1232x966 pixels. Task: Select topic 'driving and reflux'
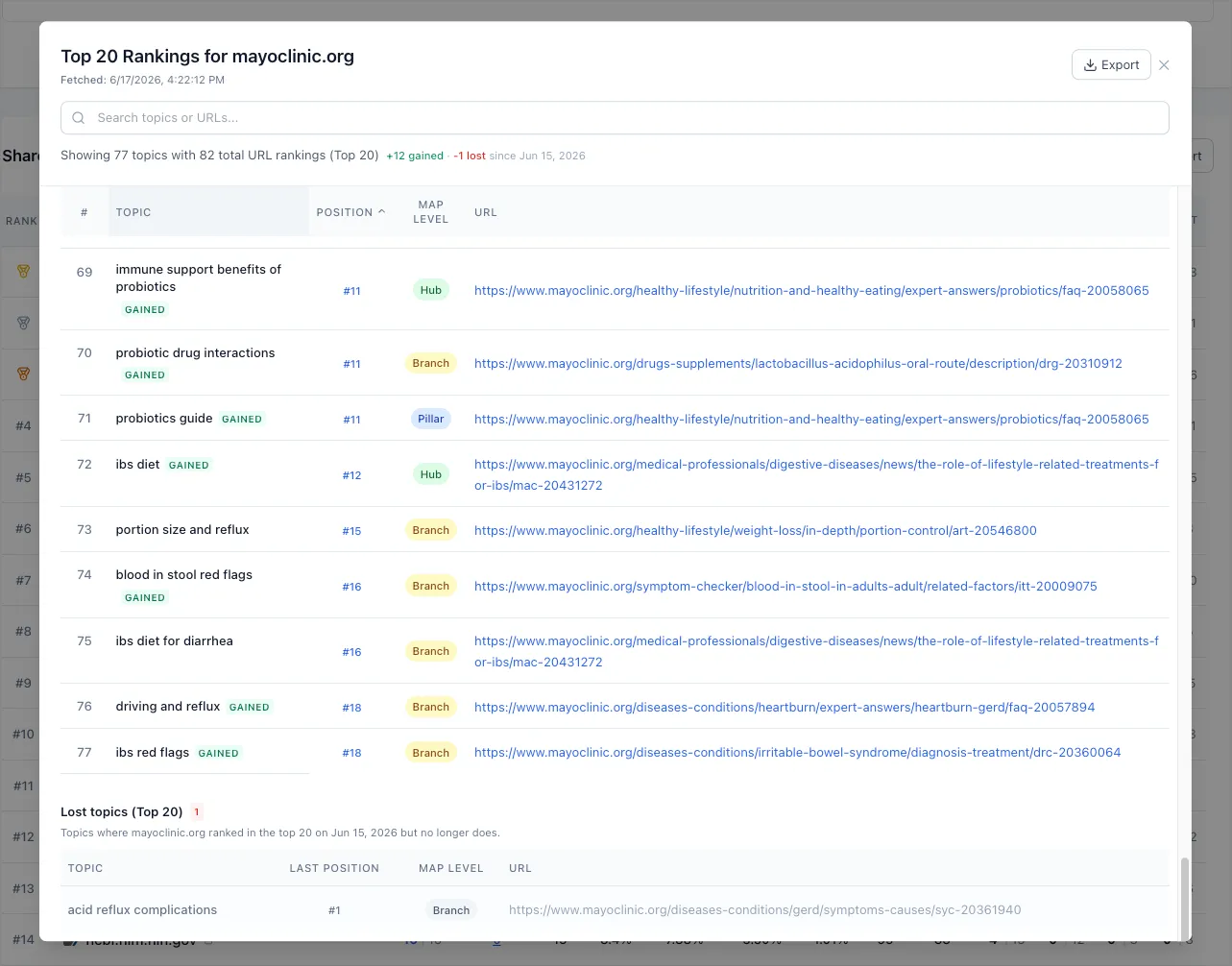(168, 706)
